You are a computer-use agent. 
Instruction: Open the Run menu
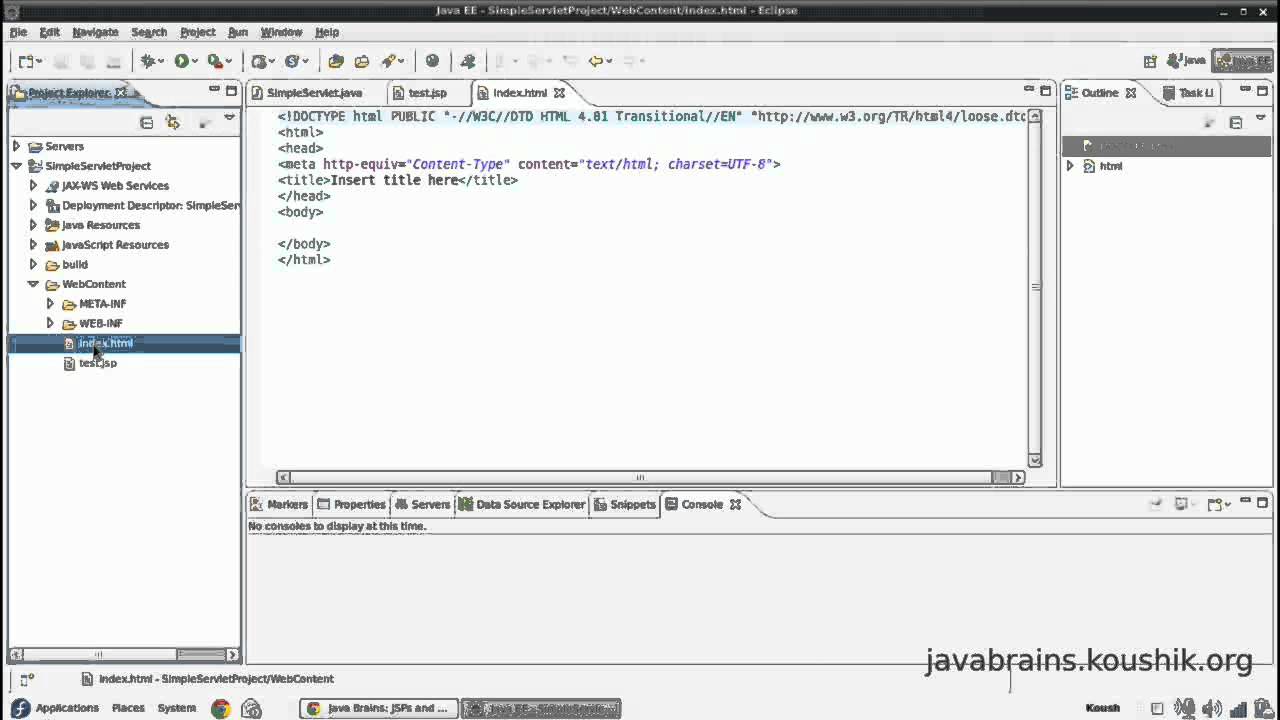[x=238, y=32]
